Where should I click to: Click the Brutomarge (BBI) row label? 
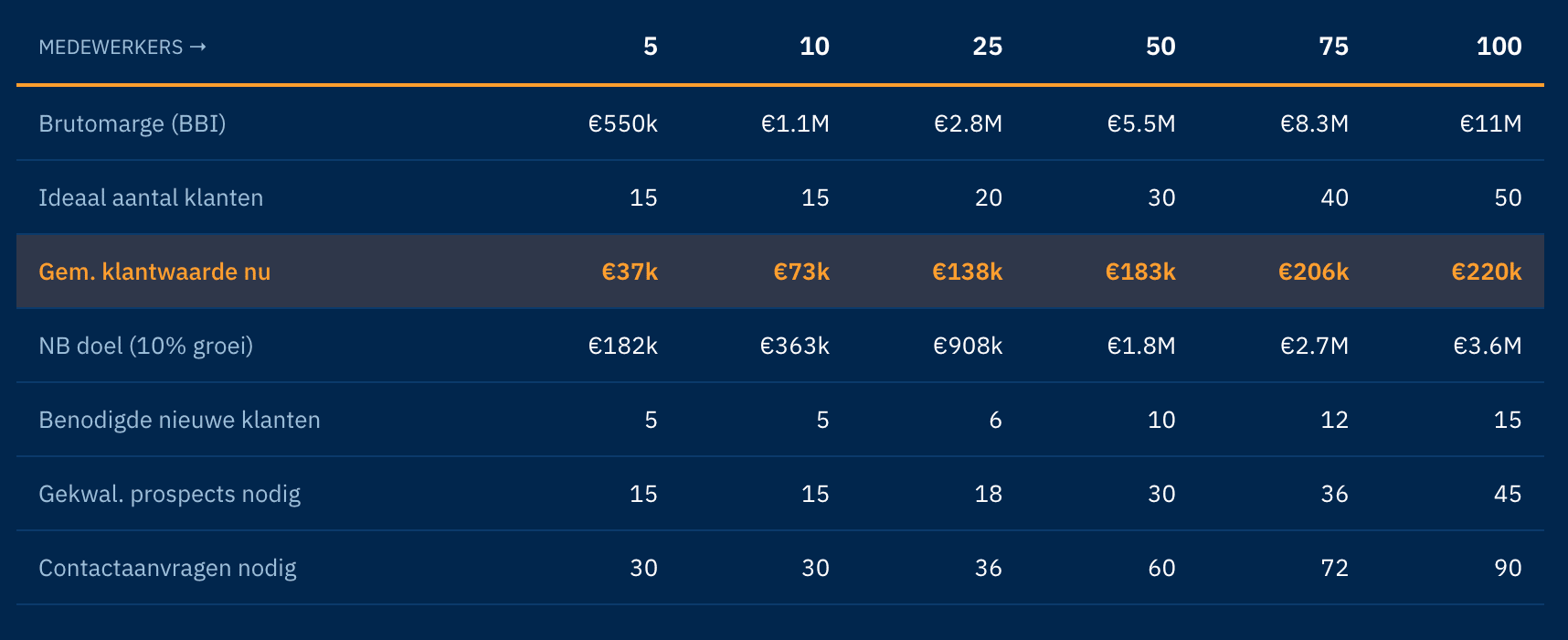point(132,123)
